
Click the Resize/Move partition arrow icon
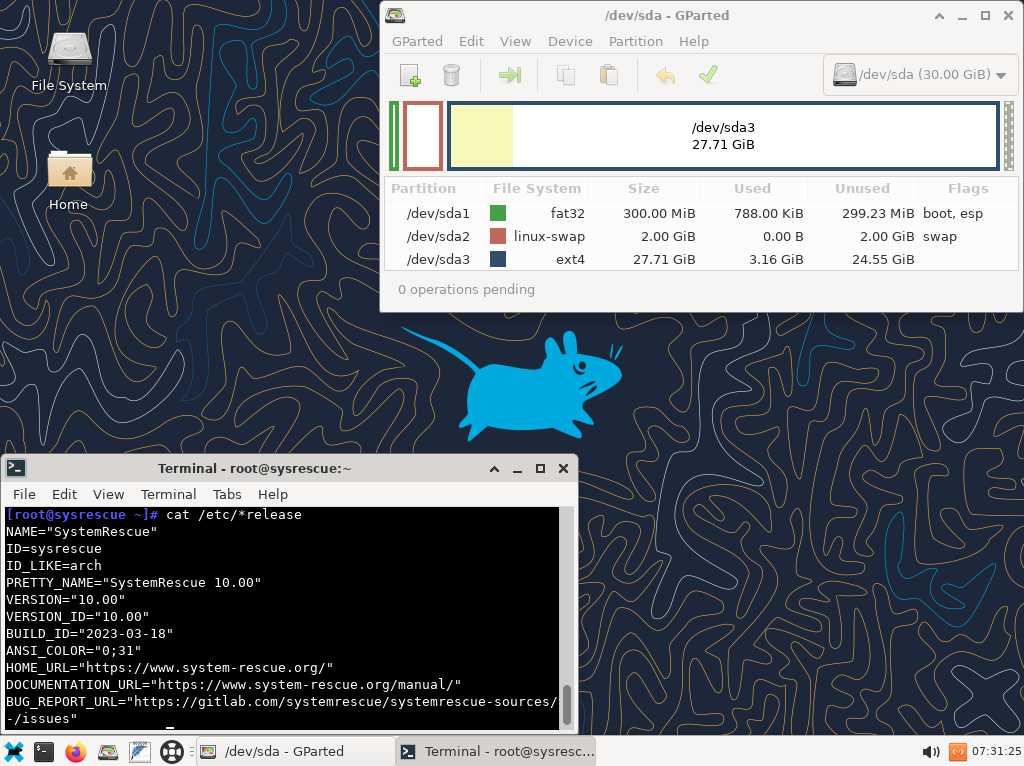point(510,75)
